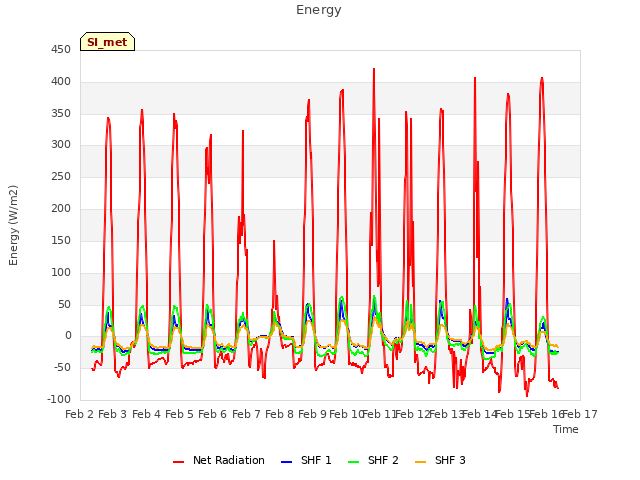This screenshot has width=640, height=480.
Task: Click the blue SHF 1 legend swatch
Action: point(287,462)
